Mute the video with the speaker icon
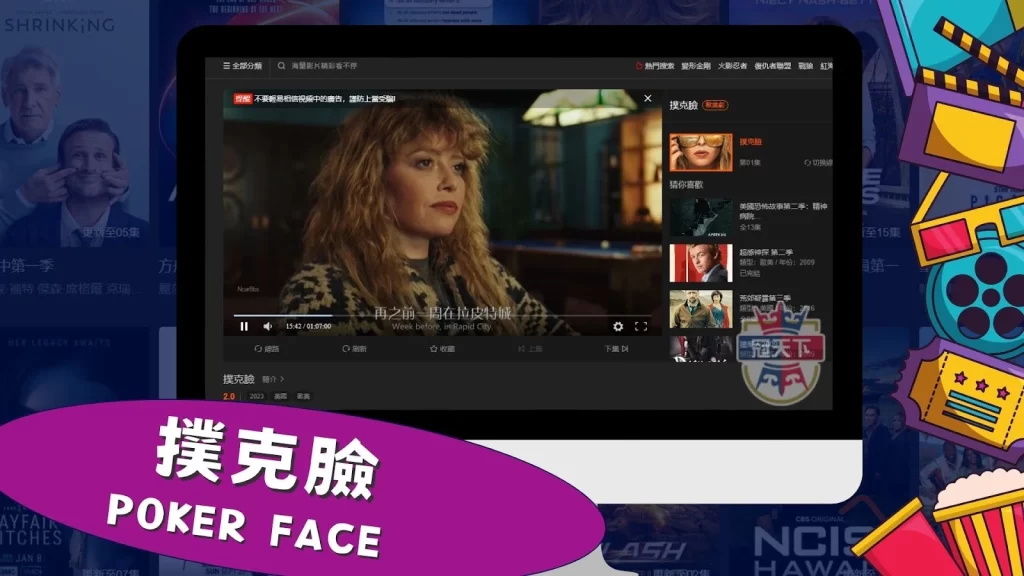 point(267,326)
